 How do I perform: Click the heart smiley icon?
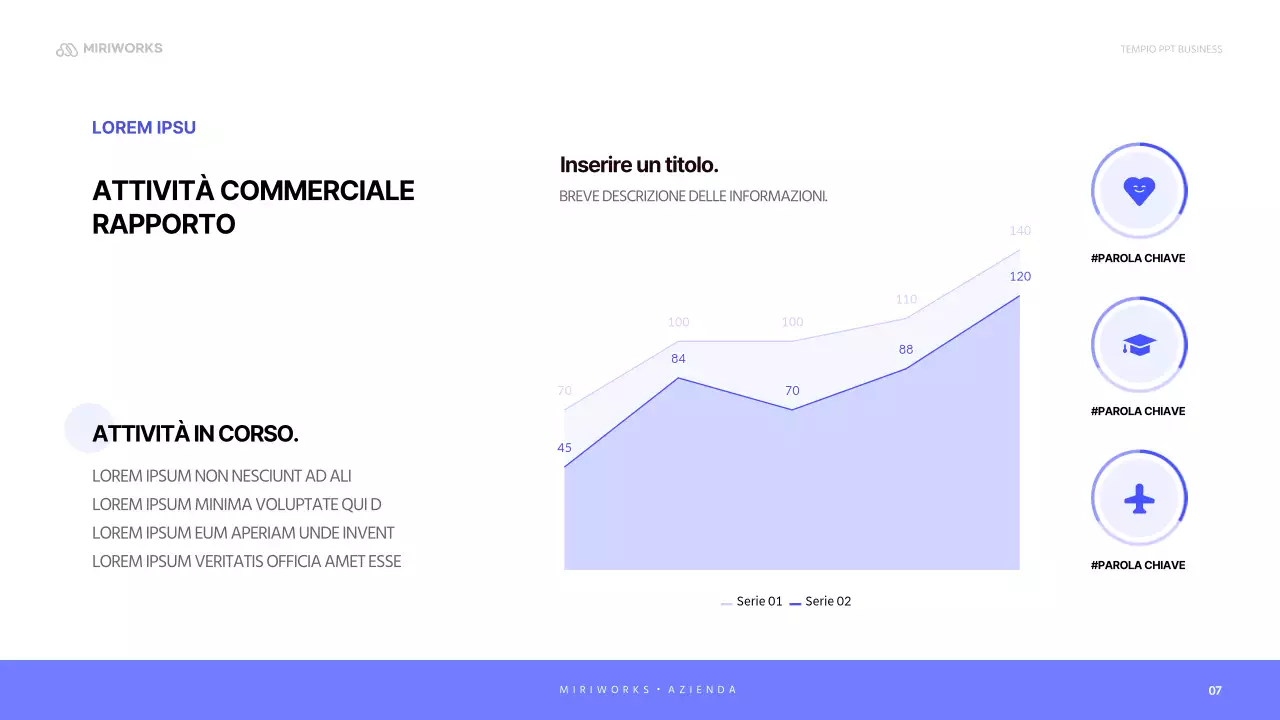1139,190
